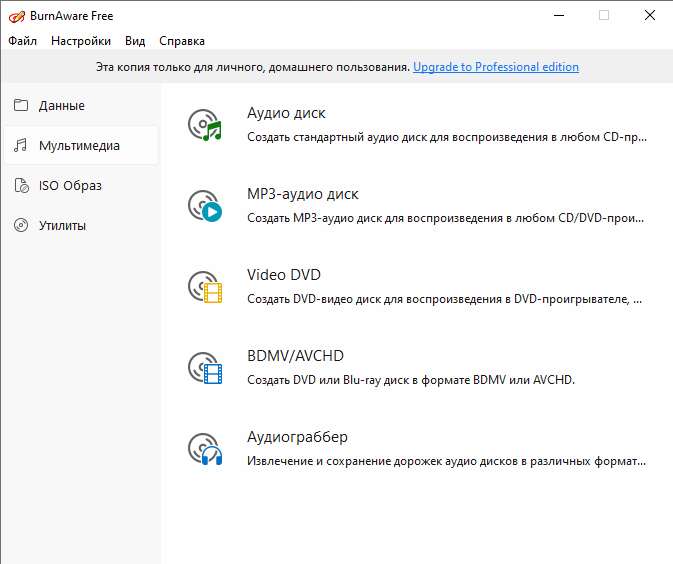This screenshot has height=564, width=673.
Task: Launch the Video DVD tool by its title
Action: (284, 275)
